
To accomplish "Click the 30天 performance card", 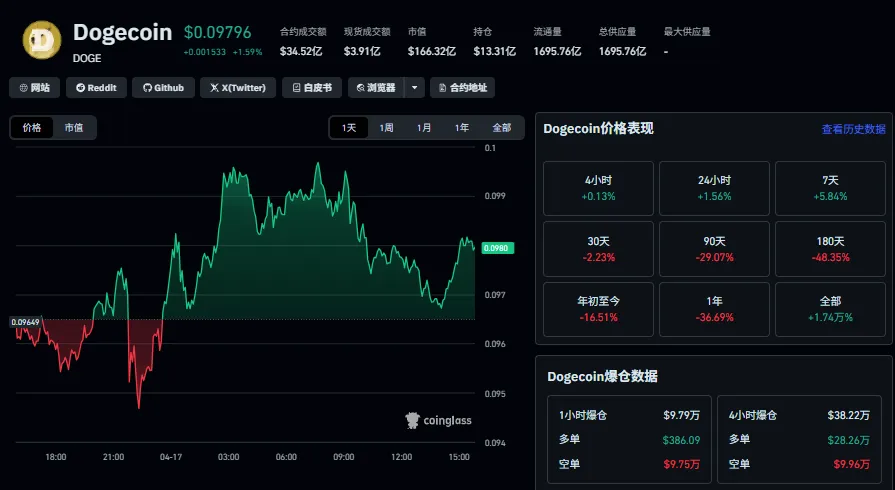I will point(598,249).
